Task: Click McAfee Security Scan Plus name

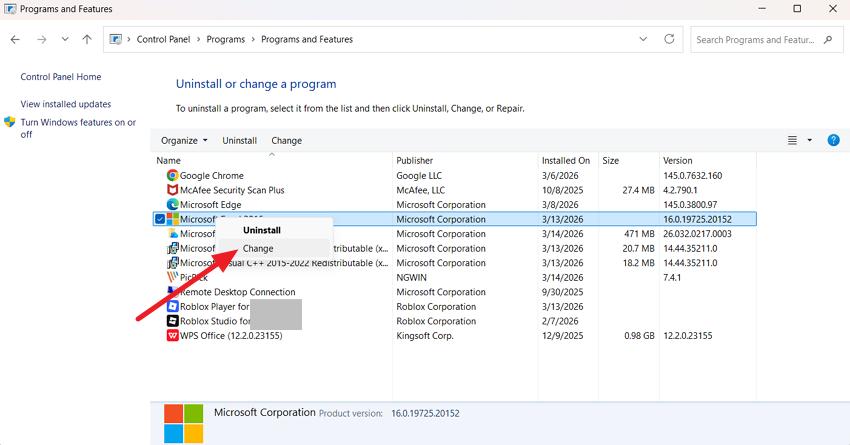Action: tap(232, 190)
